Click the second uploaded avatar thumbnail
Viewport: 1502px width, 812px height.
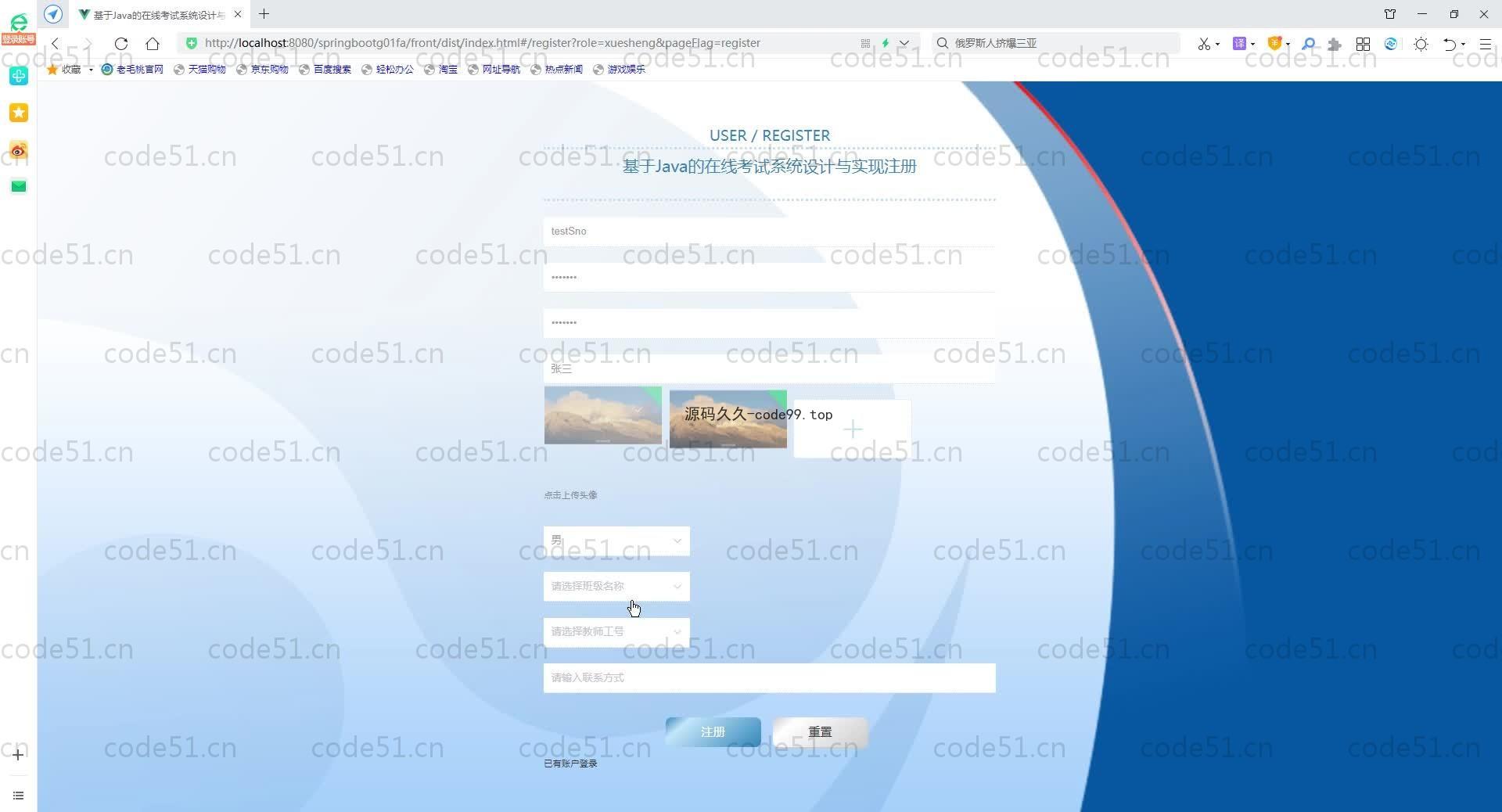[x=728, y=419]
